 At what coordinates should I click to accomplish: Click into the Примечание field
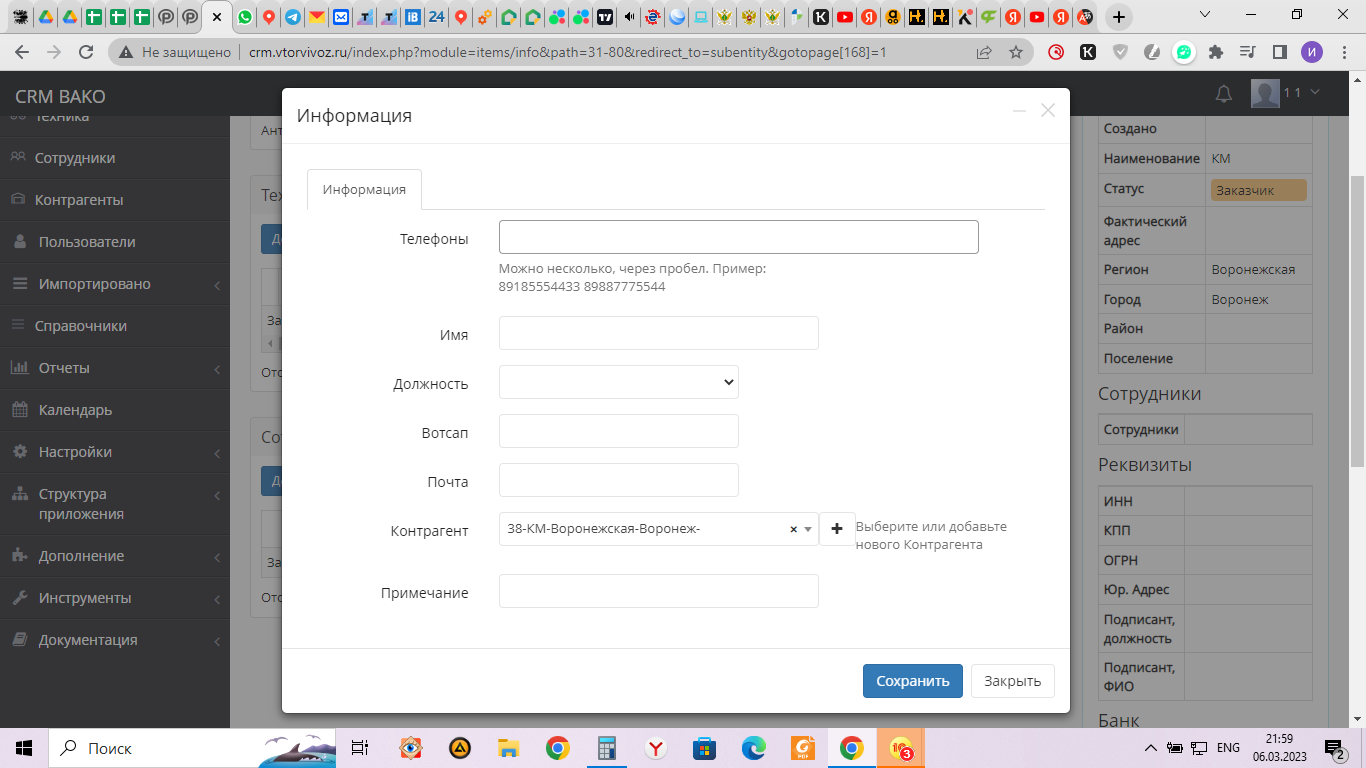(659, 591)
